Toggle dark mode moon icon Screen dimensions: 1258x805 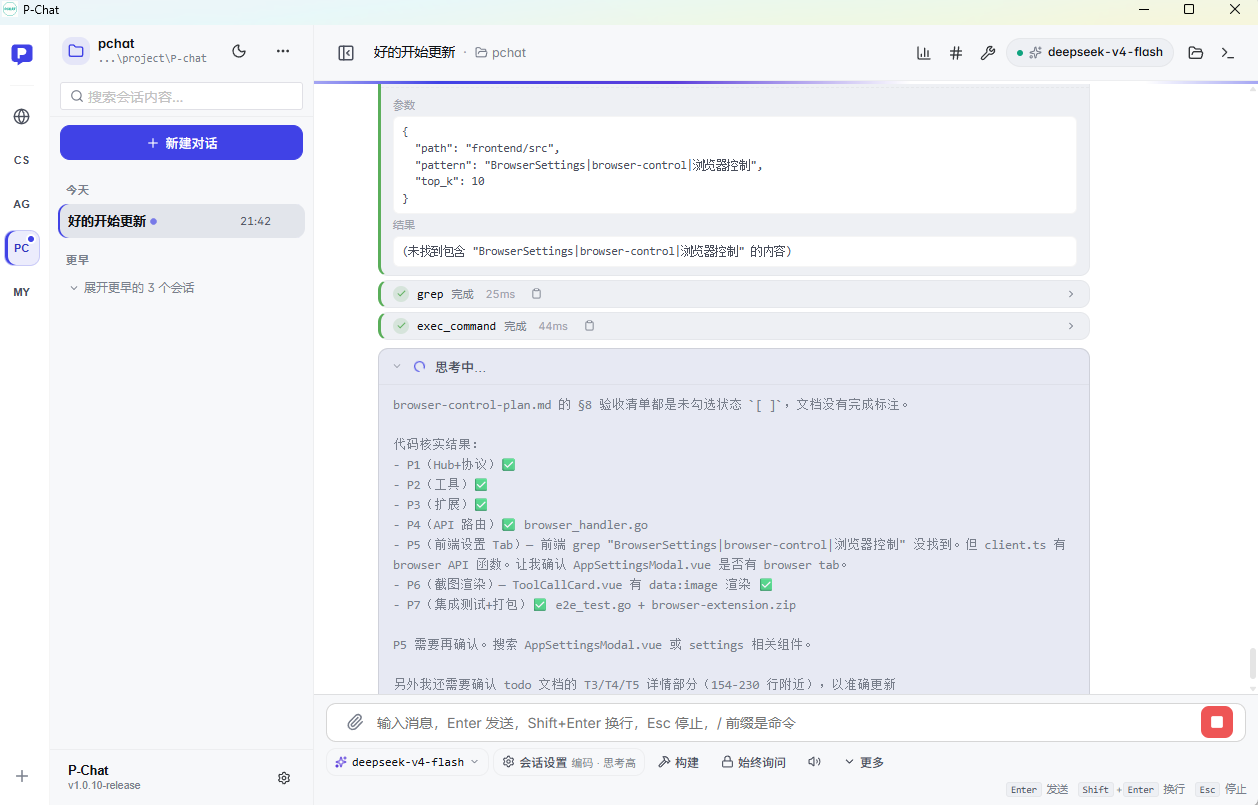point(239,51)
